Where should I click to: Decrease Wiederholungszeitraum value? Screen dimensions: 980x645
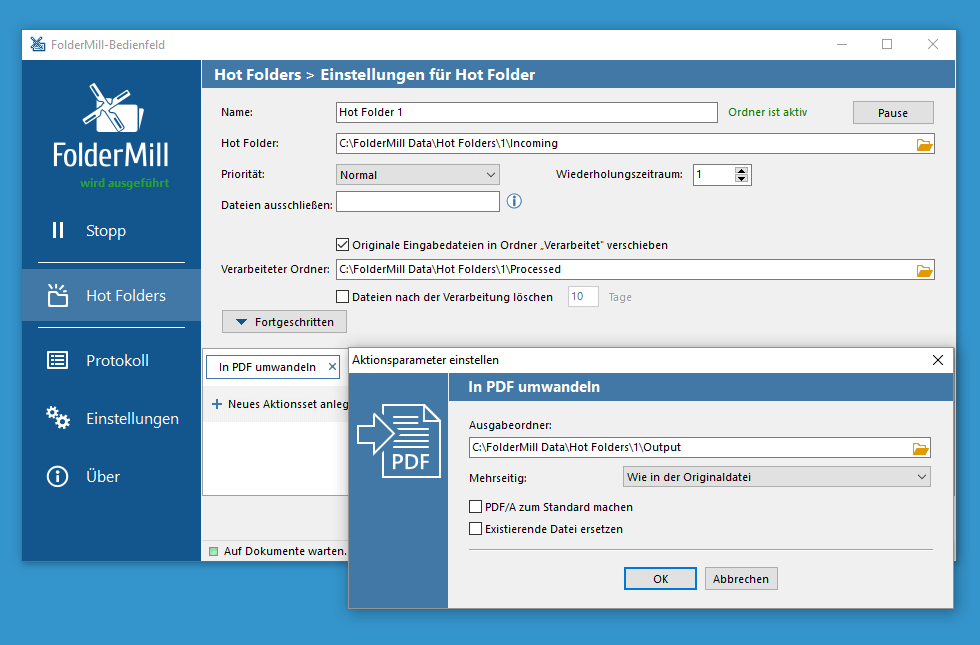click(x=741, y=179)
